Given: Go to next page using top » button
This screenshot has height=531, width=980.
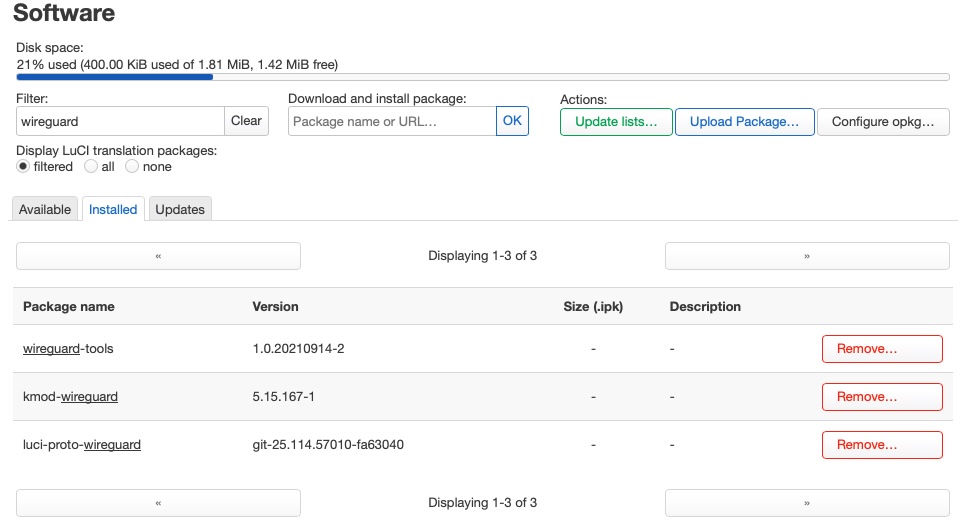Looking at the screenshot, I should click(x=807, y=256).
